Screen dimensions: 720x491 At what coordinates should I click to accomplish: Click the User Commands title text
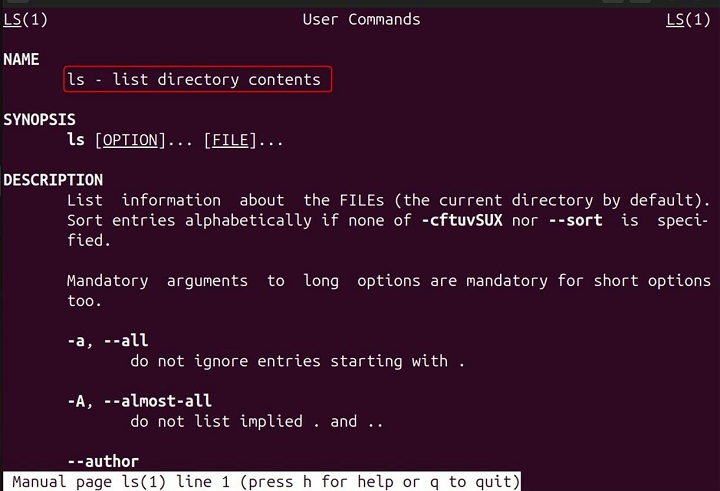point(361,19)
